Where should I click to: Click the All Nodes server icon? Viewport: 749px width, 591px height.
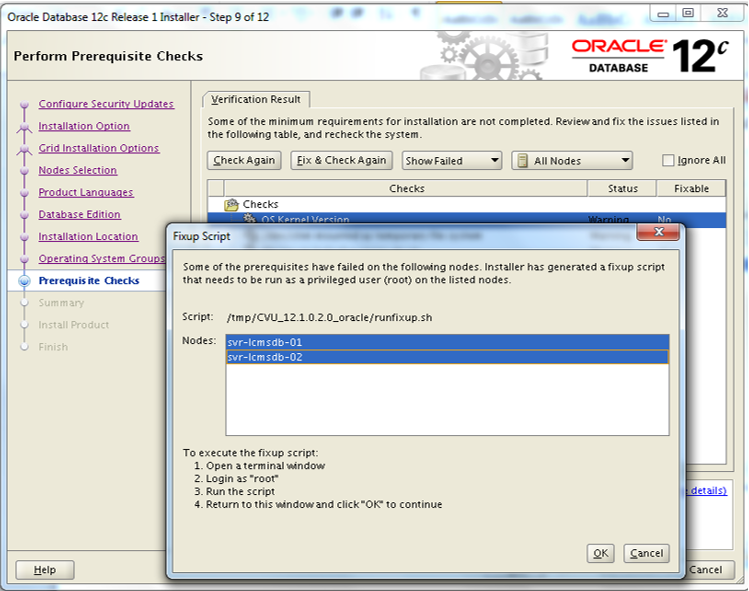point(523,161)
